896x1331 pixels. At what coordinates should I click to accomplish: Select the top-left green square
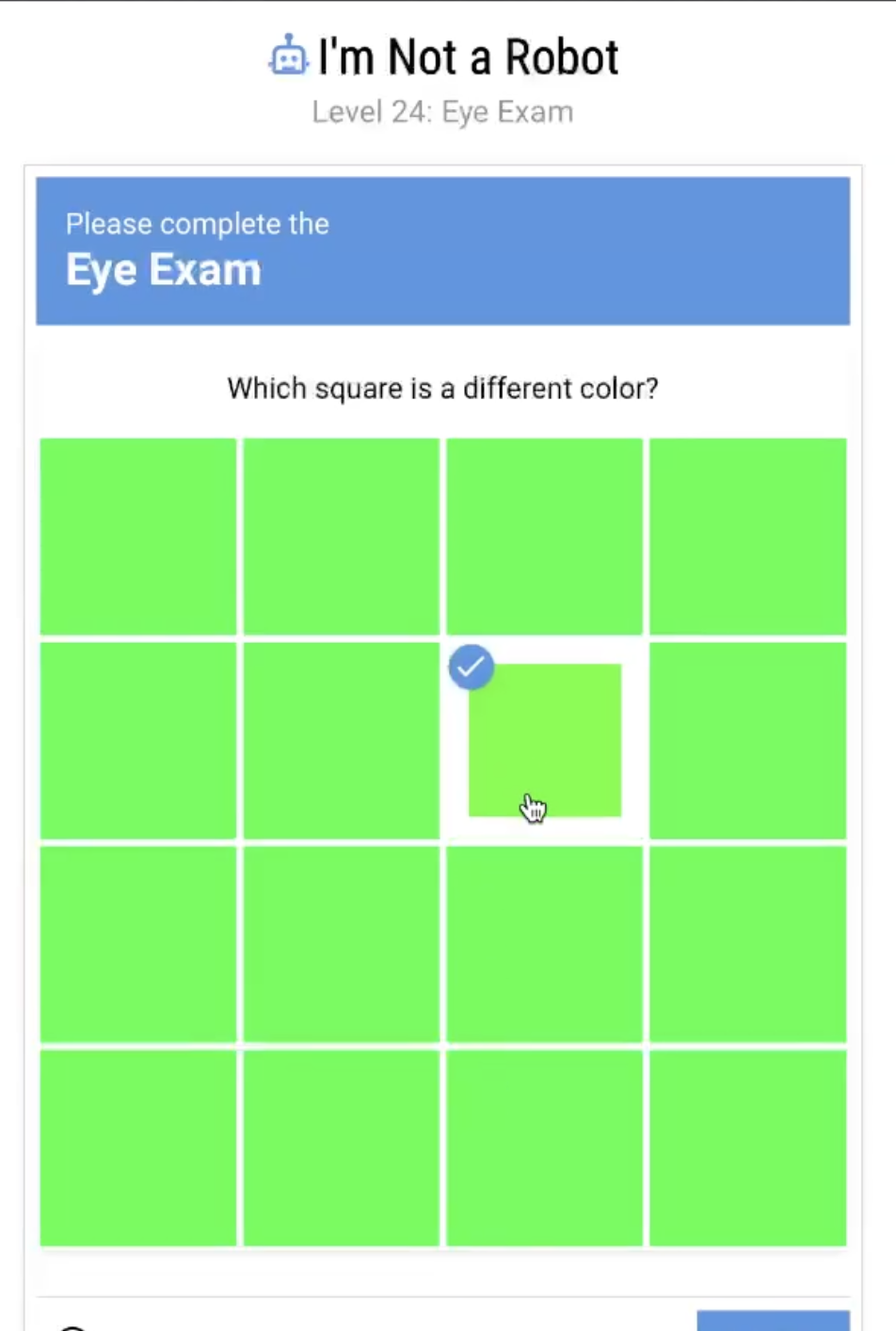point(138,537)
